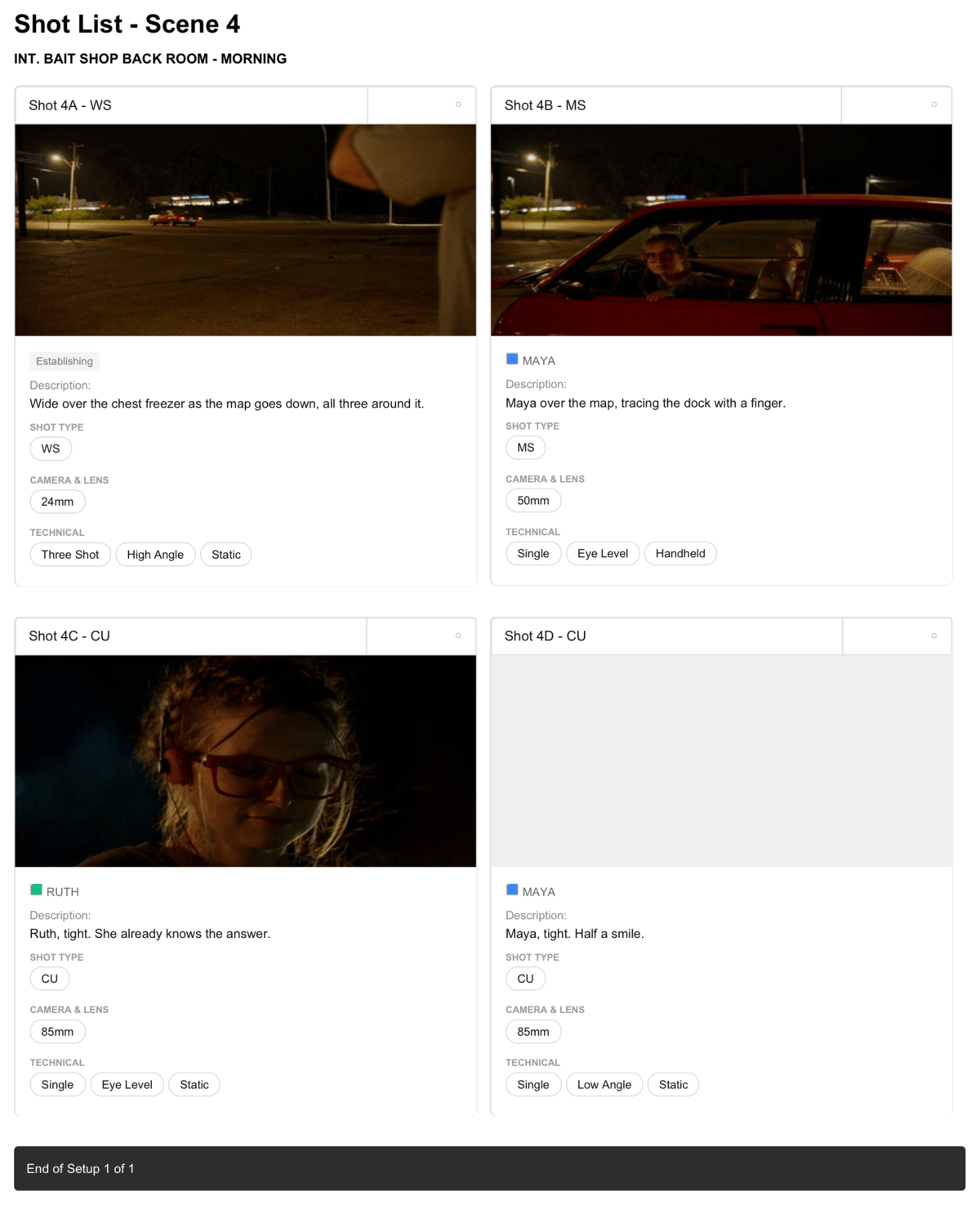Image resolution: width=980 pixels, height=1205 pixels.
Task: Open the Shot 4B red car thumbnail
Action: (x=721, y=230)
